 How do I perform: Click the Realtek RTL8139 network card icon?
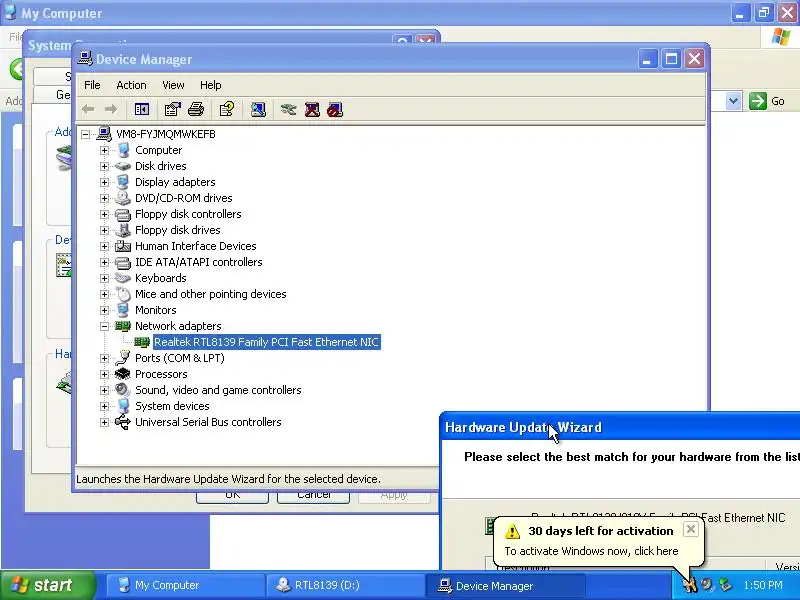(141, 342)
